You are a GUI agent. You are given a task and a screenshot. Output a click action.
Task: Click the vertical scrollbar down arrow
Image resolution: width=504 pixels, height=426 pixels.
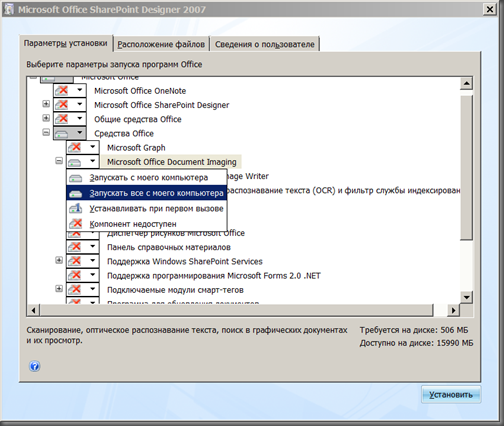coord(466,297)
